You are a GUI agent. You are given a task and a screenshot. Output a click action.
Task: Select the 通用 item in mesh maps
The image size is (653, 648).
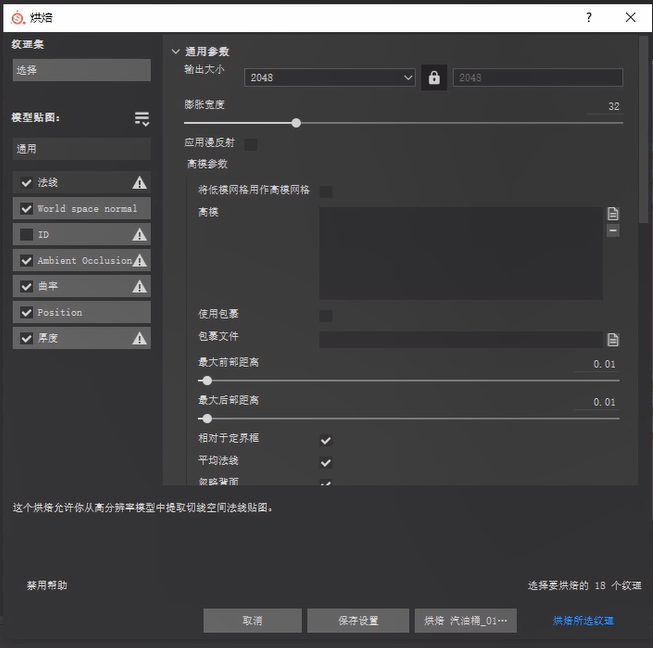click(81, 149)
